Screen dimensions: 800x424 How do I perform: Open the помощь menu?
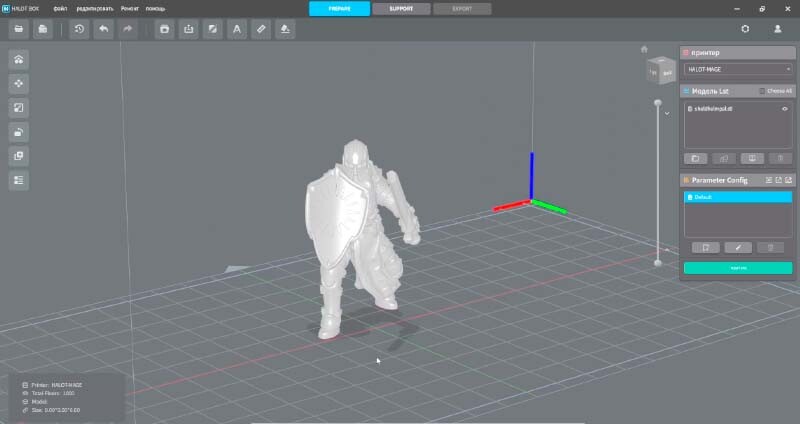pyautogui.click(x=155, y=9)
